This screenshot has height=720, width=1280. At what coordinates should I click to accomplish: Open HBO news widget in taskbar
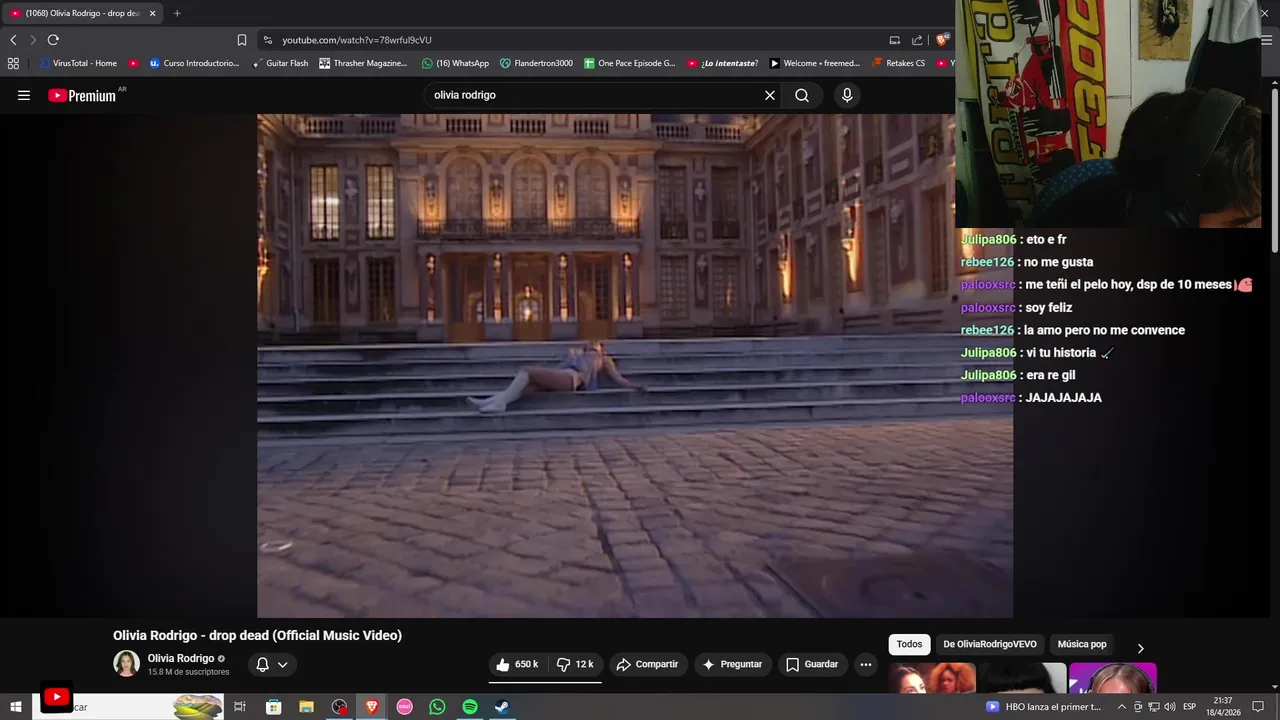click(1043, 707)
